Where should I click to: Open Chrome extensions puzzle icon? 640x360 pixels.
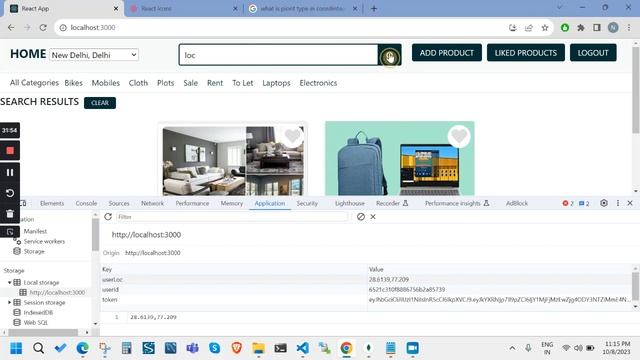580,28
